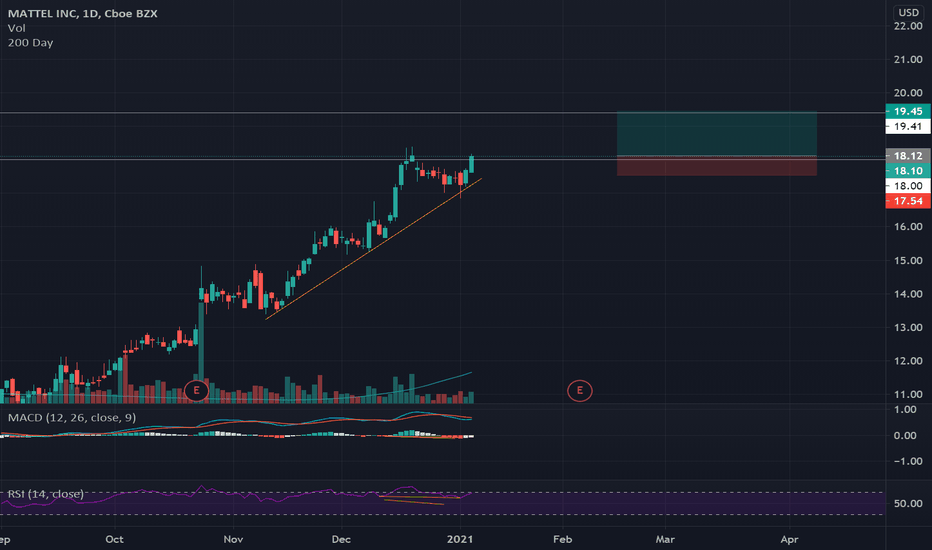
Task: Click the earnings 'E' marker near November
Action: coord(196,391)
